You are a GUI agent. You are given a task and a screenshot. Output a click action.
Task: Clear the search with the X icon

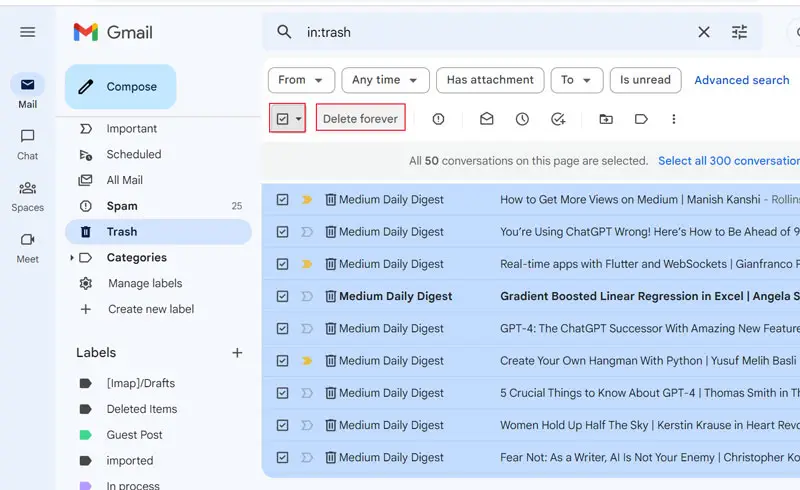[x=704, y=32]
